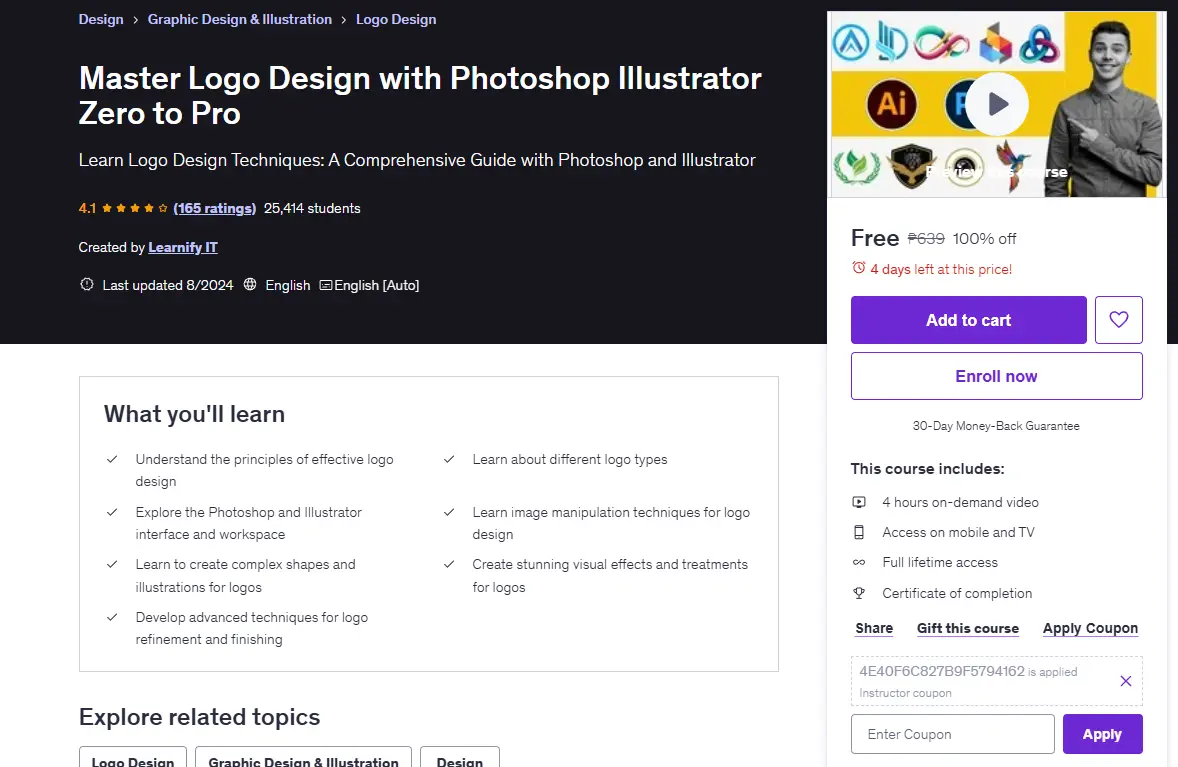Open the 165 ratings link
1178x767 pixels.
click(x=214, y=209)
